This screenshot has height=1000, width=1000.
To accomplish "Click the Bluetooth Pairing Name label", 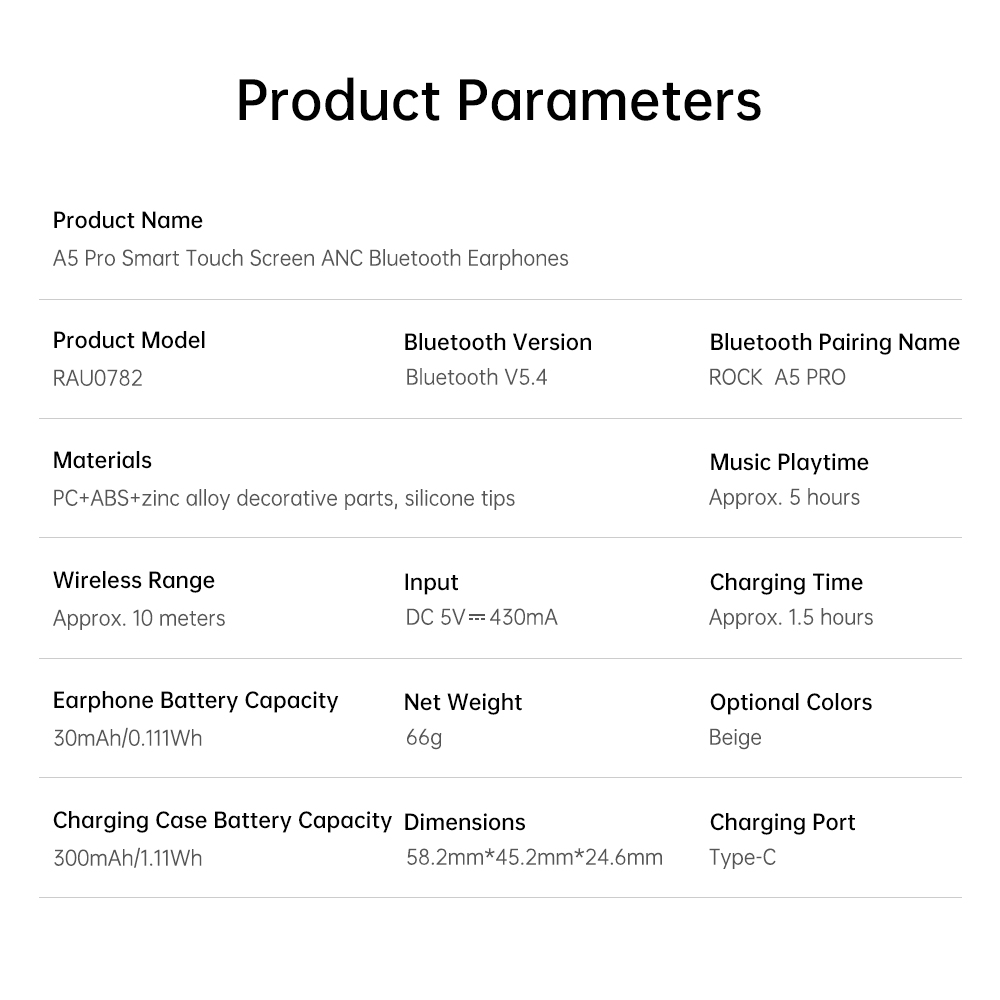I will point(834,342).
